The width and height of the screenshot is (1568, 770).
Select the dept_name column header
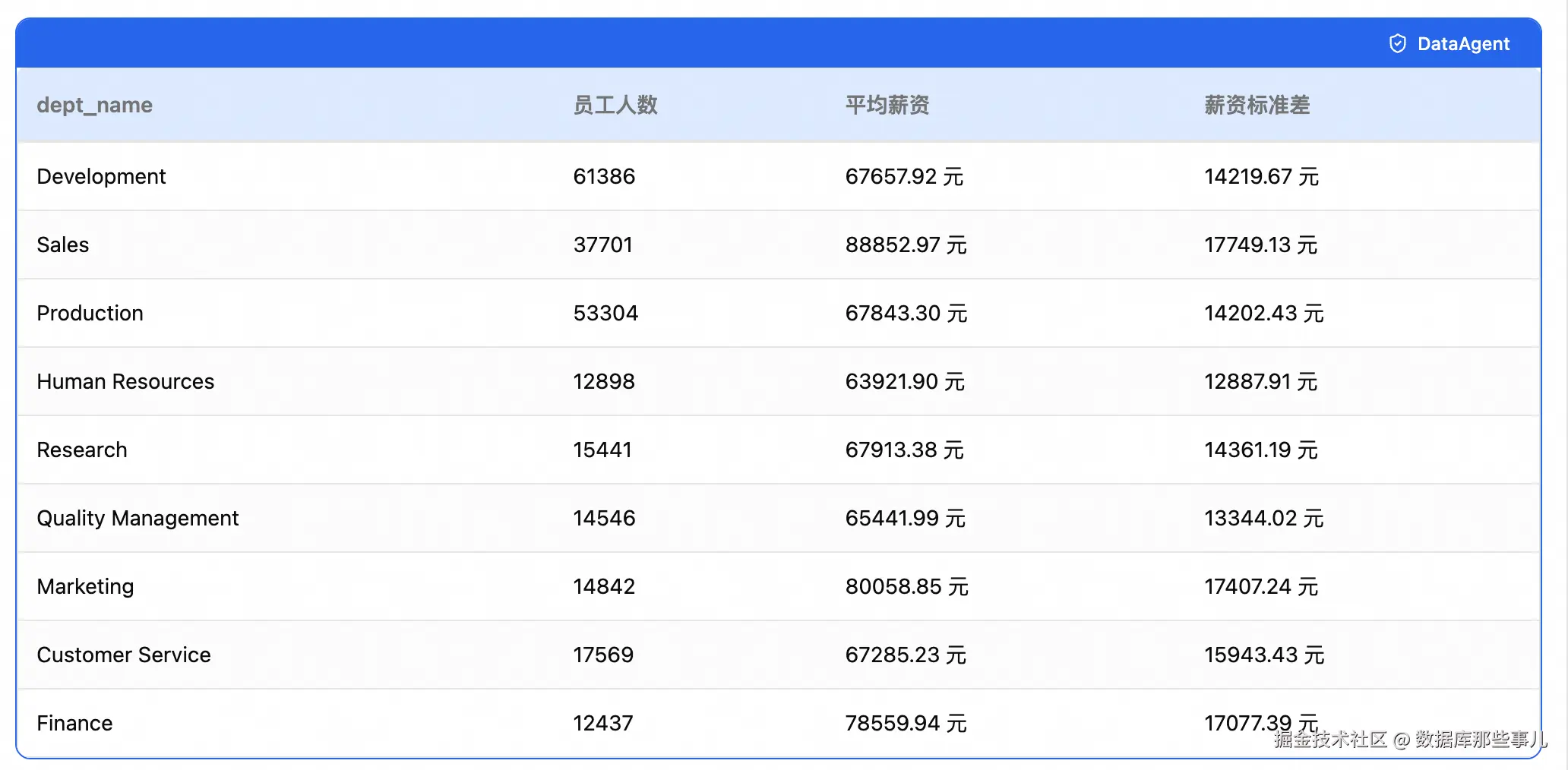[94, 105]
